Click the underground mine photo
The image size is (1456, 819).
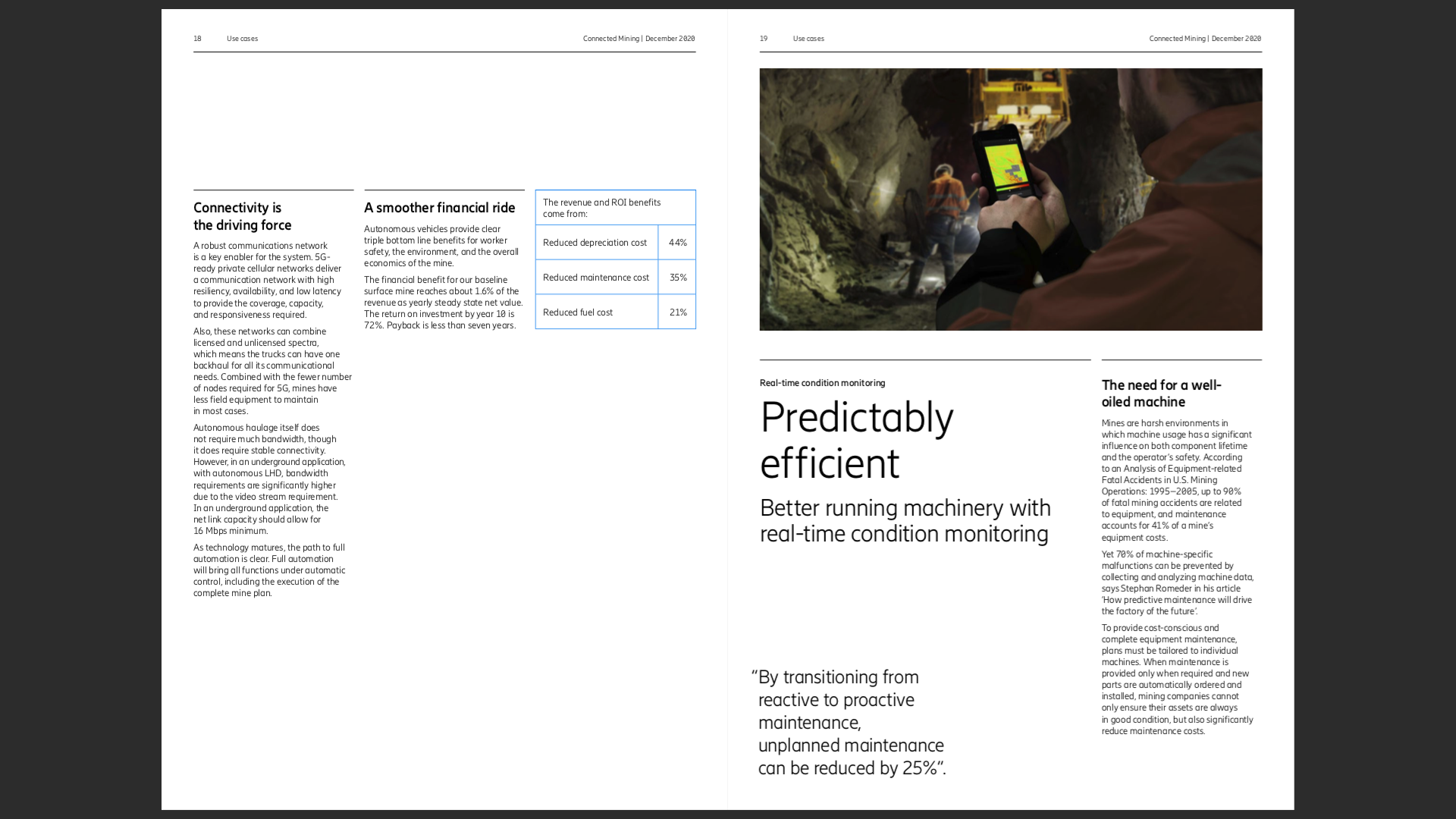point(1011,199)
